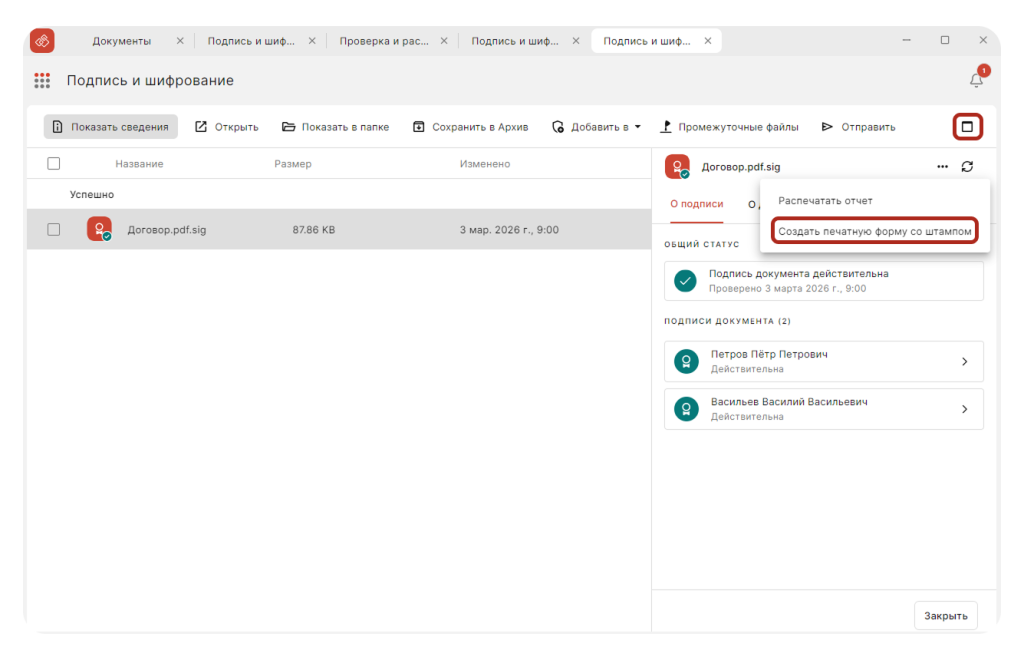Expand the Добавить в dropdown
The image size is (1024, 660).
tap(597, 127)
